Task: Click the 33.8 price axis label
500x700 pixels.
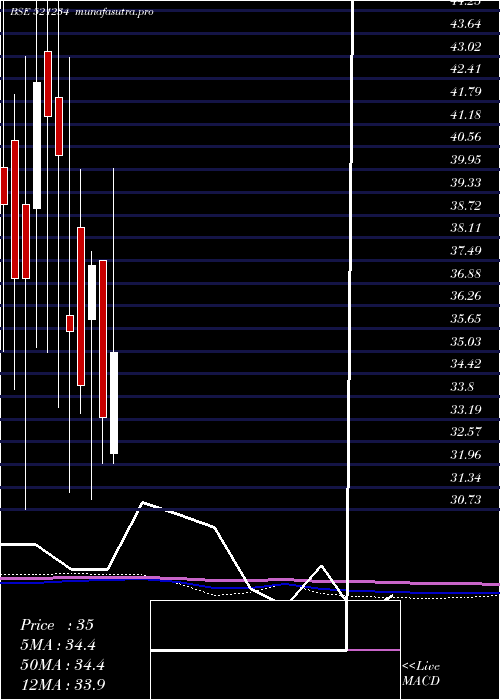Action: click(x=462, y=387)
